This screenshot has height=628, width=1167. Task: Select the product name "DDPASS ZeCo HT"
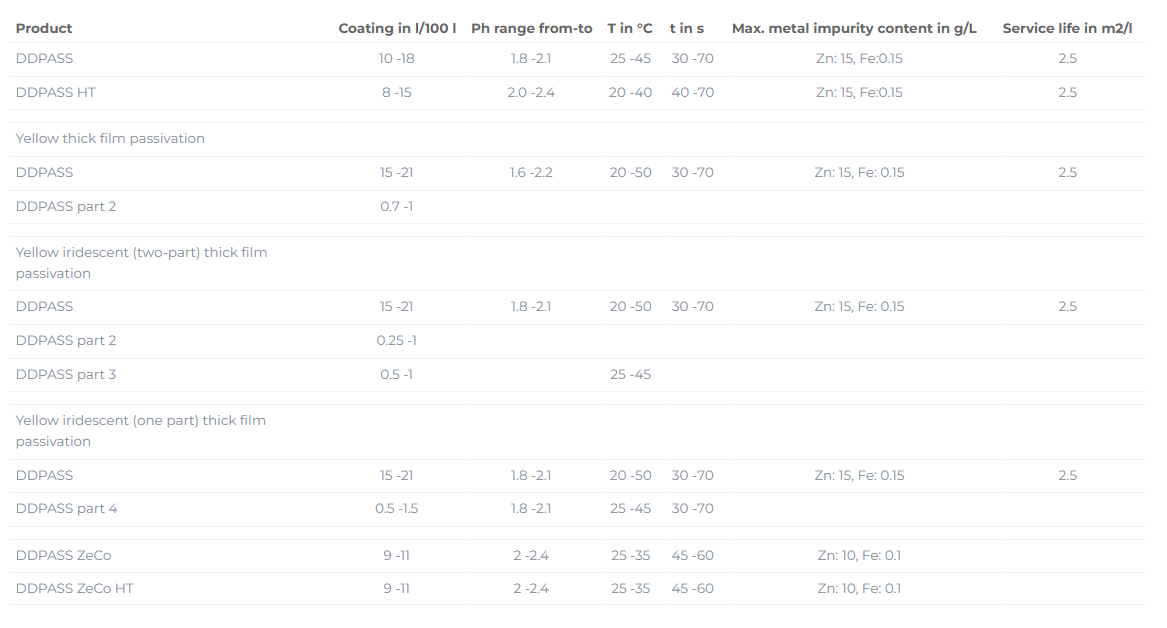click(74, 588)
